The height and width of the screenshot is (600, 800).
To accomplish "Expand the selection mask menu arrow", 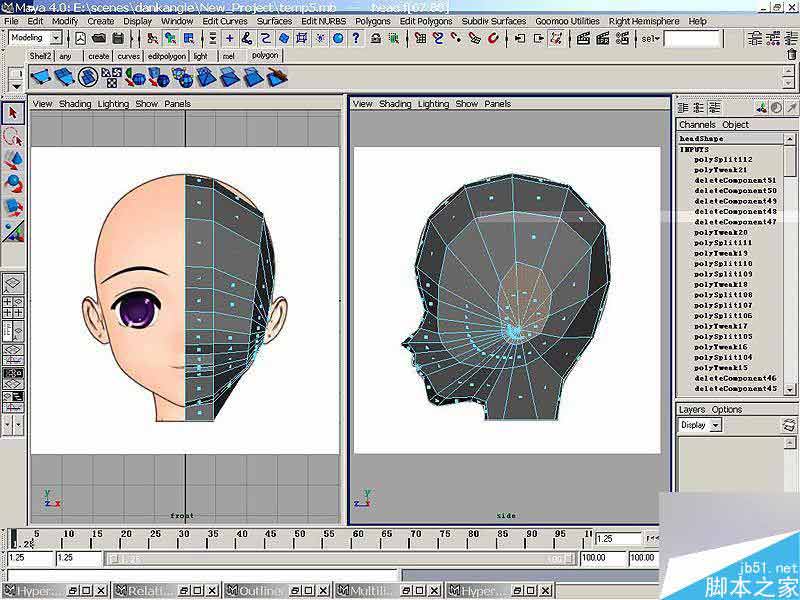I will (x=213, y=38).
